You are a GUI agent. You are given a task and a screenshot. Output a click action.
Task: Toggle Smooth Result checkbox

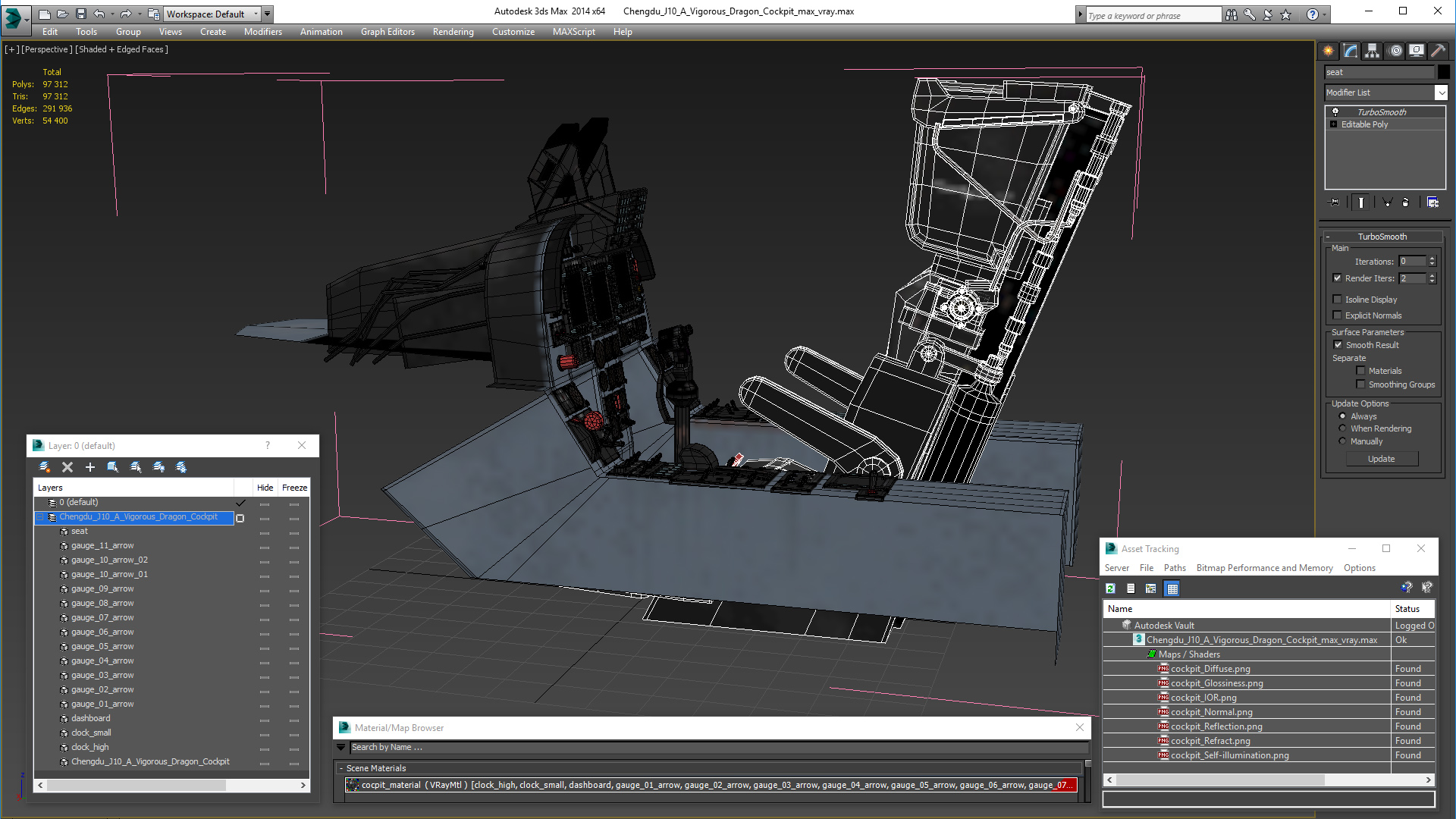coord(1338,345)
